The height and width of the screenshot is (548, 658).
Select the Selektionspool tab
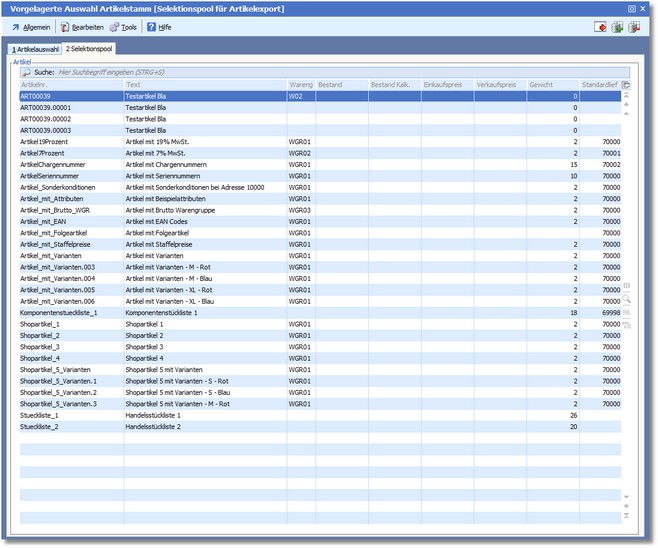(x=89, y=48)
